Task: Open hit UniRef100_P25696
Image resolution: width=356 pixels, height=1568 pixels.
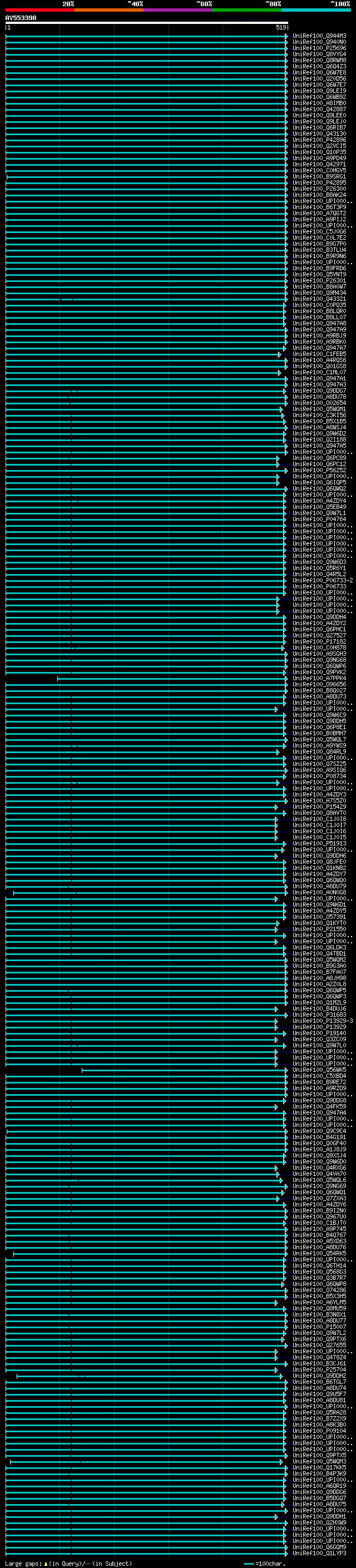Action: click(x=319, y=48)
